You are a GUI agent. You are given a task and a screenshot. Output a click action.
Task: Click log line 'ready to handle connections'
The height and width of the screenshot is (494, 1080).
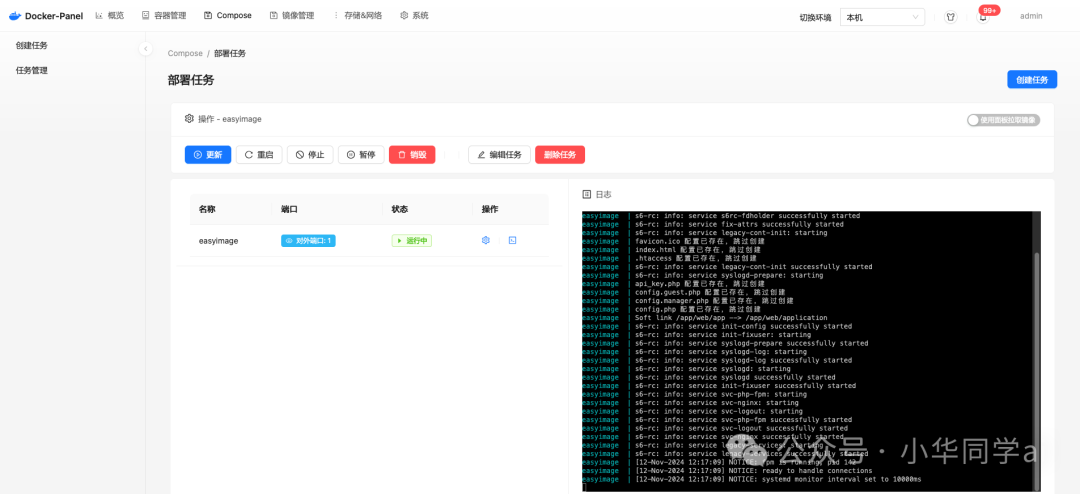pyautogui.click(x=754, y=471)
